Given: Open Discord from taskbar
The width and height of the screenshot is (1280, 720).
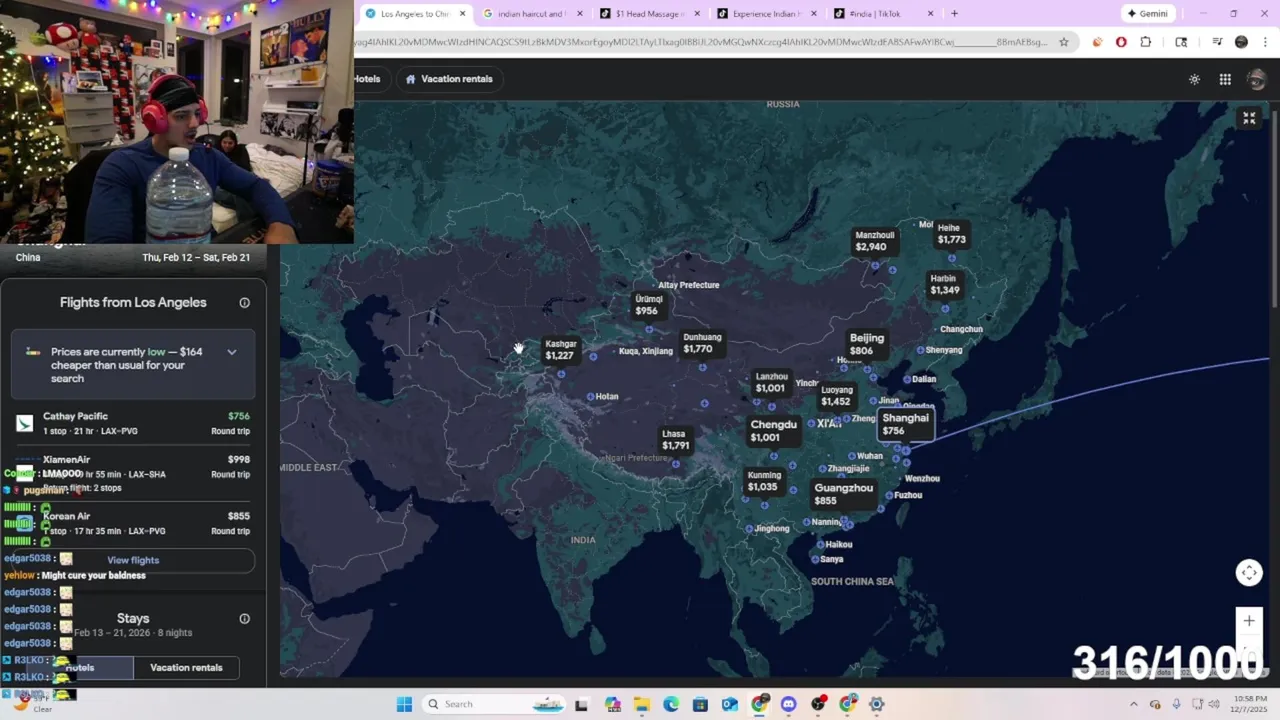Looking at the screenshot, I should click(789, 704).
